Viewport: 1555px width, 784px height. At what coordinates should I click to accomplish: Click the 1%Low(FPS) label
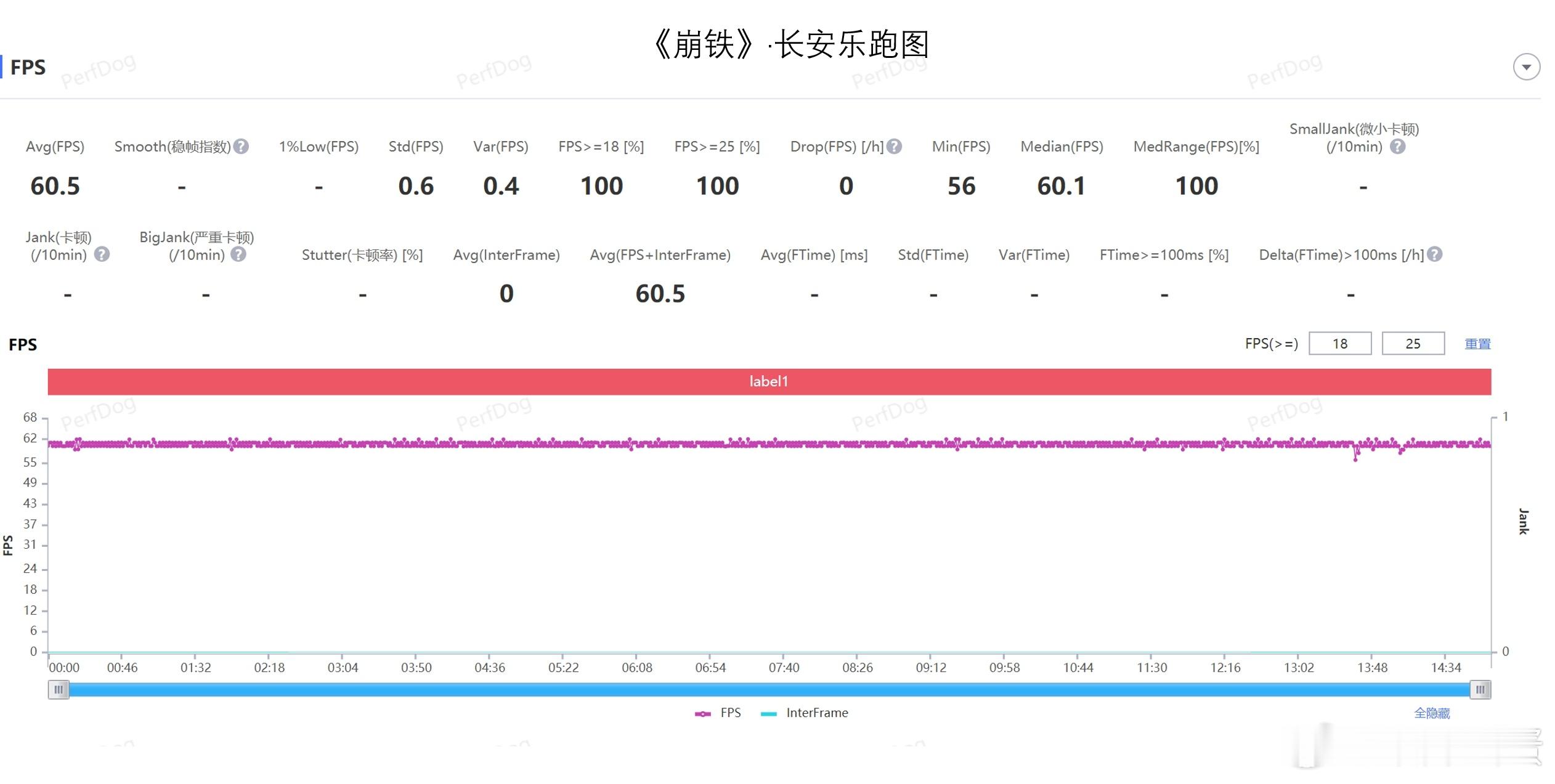pos(319,147)
